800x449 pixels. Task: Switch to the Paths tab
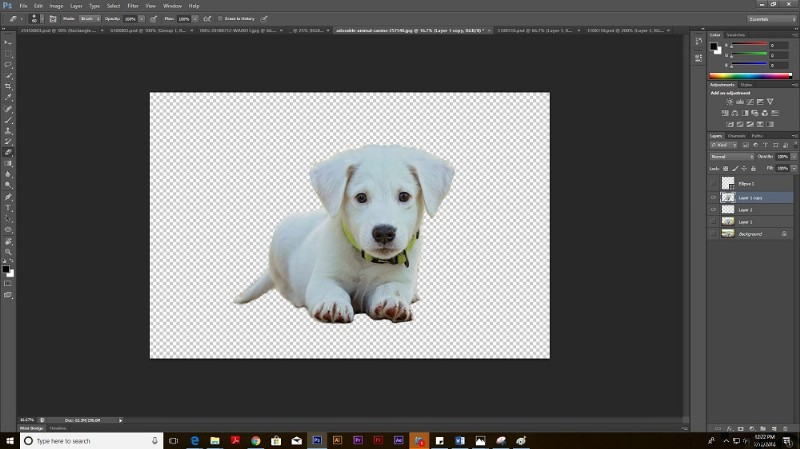coord(757,136)
